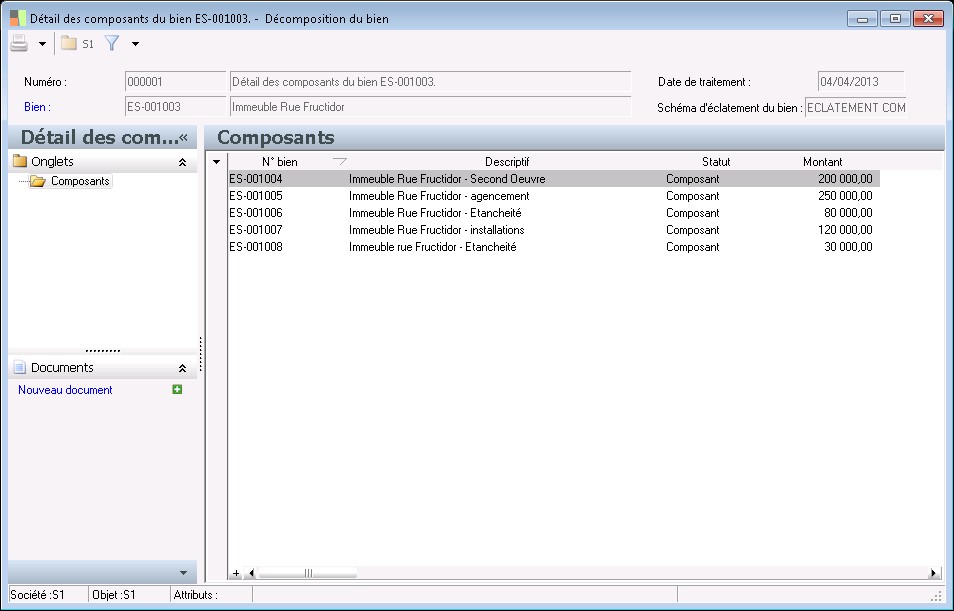Click the horizontal scrollbar thumb
Image resolution: width=954 pixels, height=611 pixels.
pyautogui.click(x=307, y=573)
